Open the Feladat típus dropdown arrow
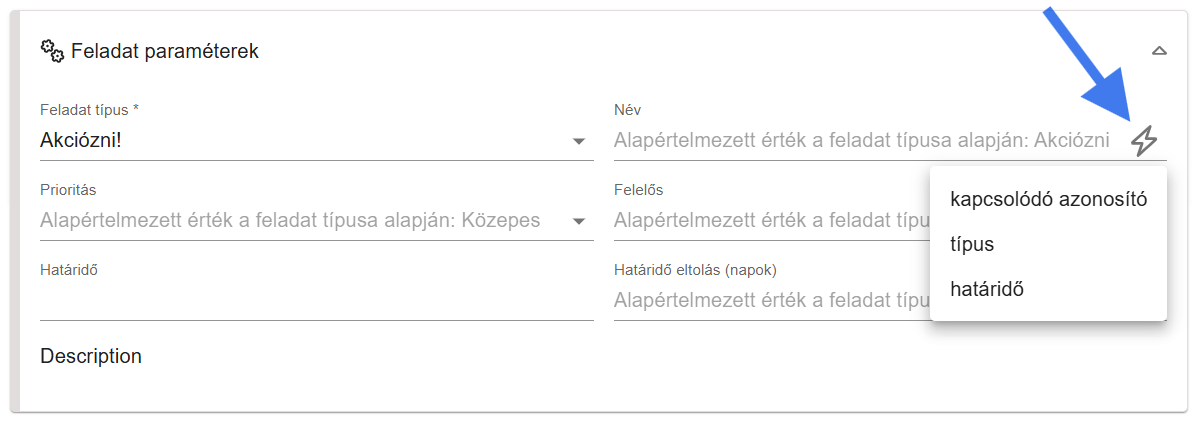Screen dimensions: 1192x421 click(578, 142)
